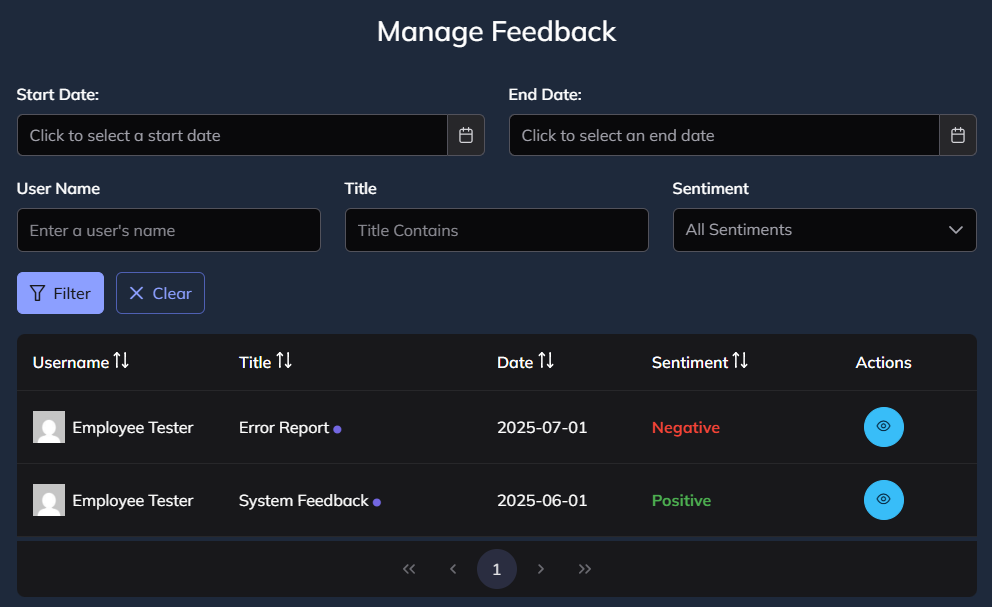Viewport: 992px width, 607px height.
Task: Open the Start Date calendar picker icon
Action: pyautogui.click(x=465, y=135)
